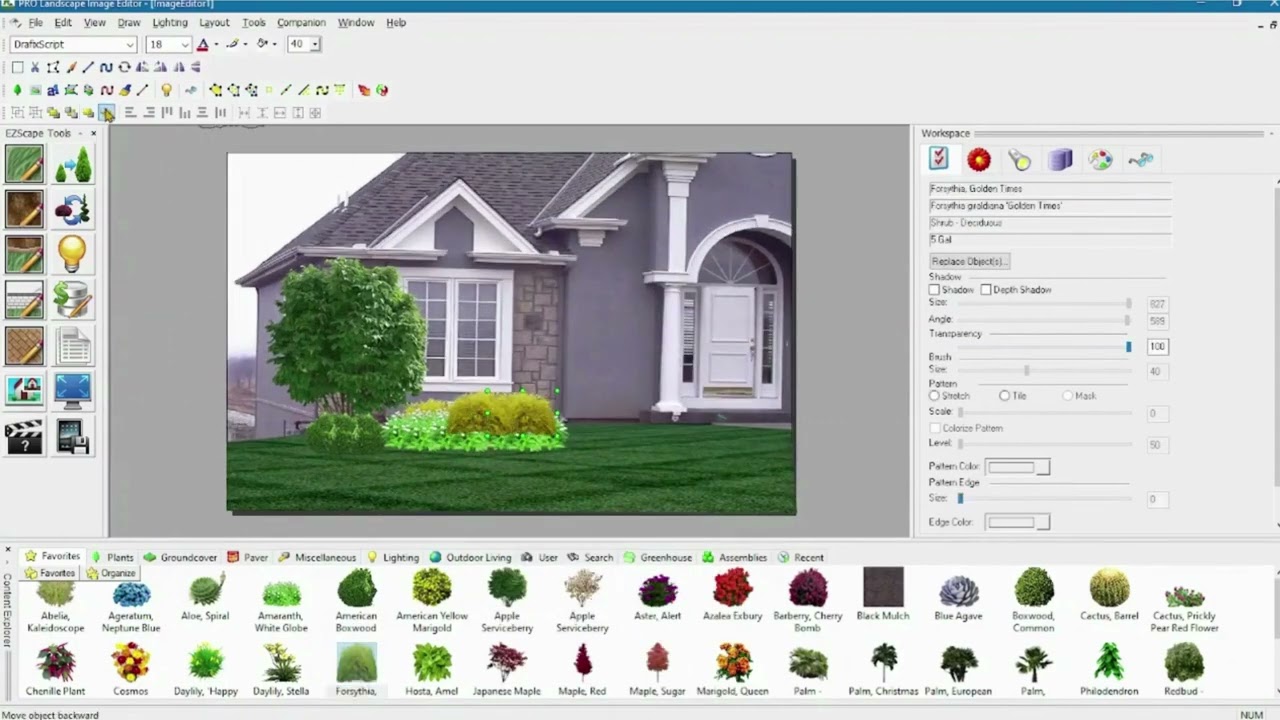
Task: Click the fit-to-screen monitor icon
Action: 72,390
